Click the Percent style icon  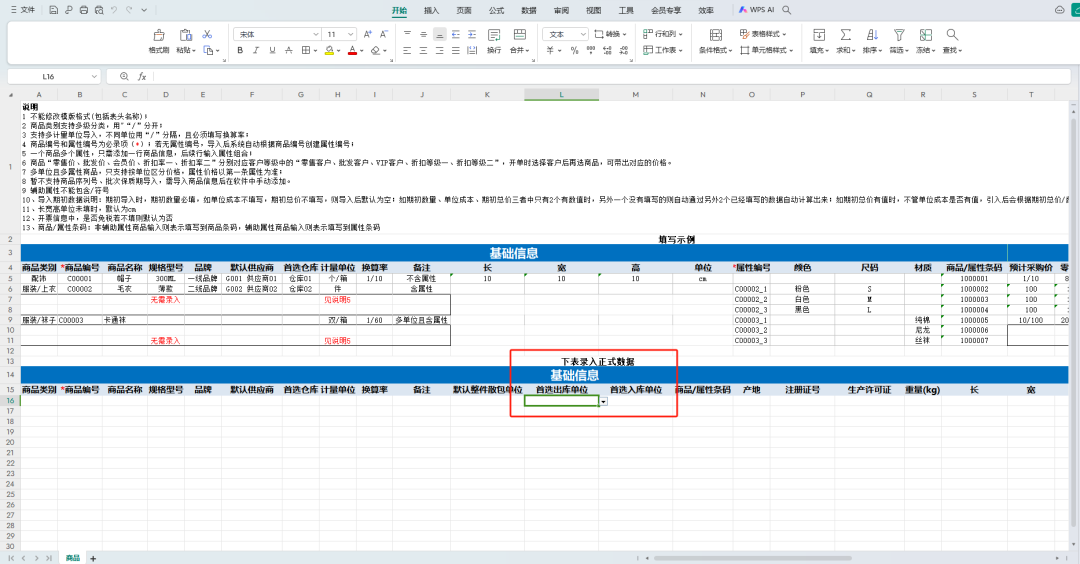point(574,50)
